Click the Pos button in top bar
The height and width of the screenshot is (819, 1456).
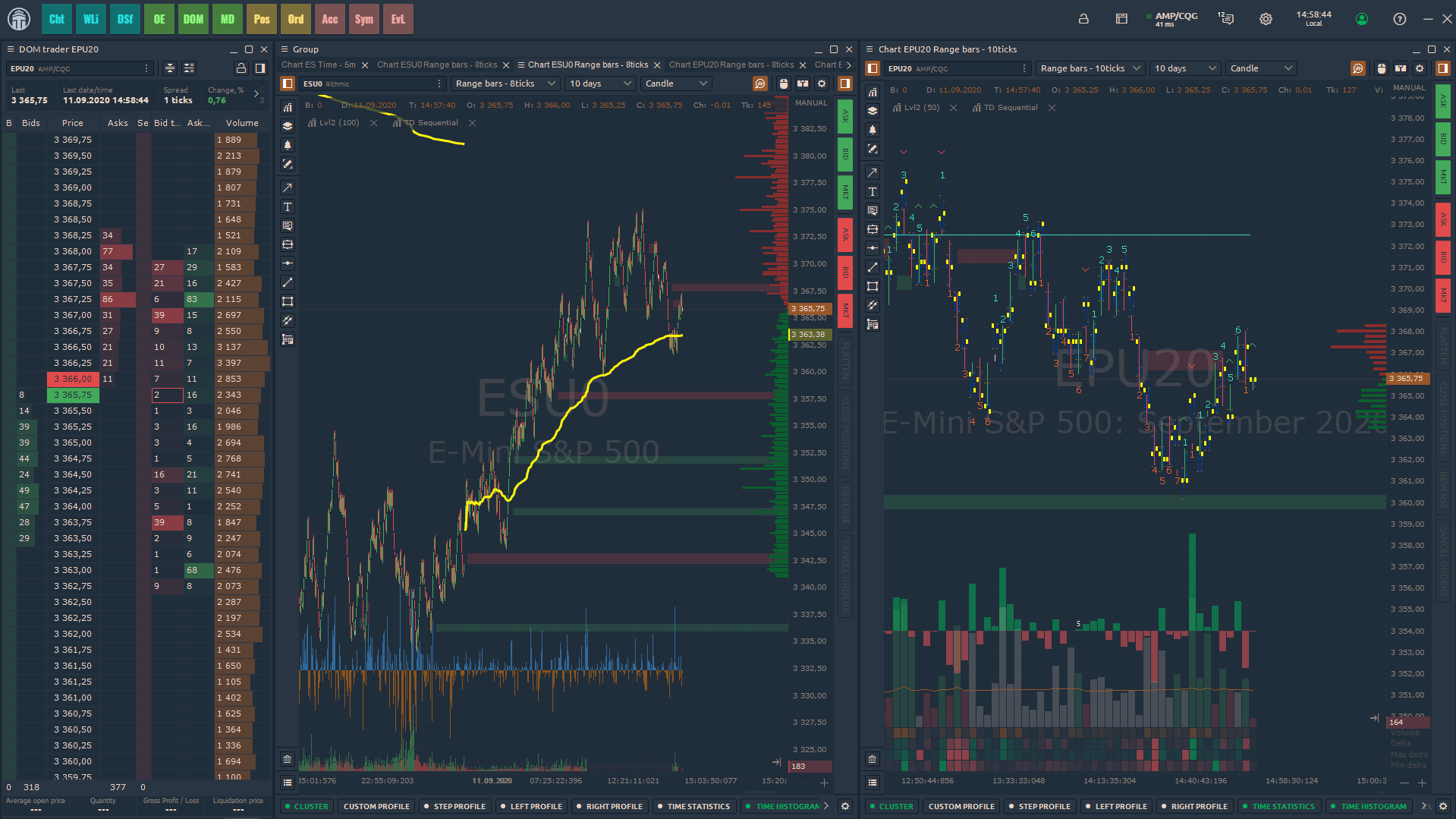(262, 19)
